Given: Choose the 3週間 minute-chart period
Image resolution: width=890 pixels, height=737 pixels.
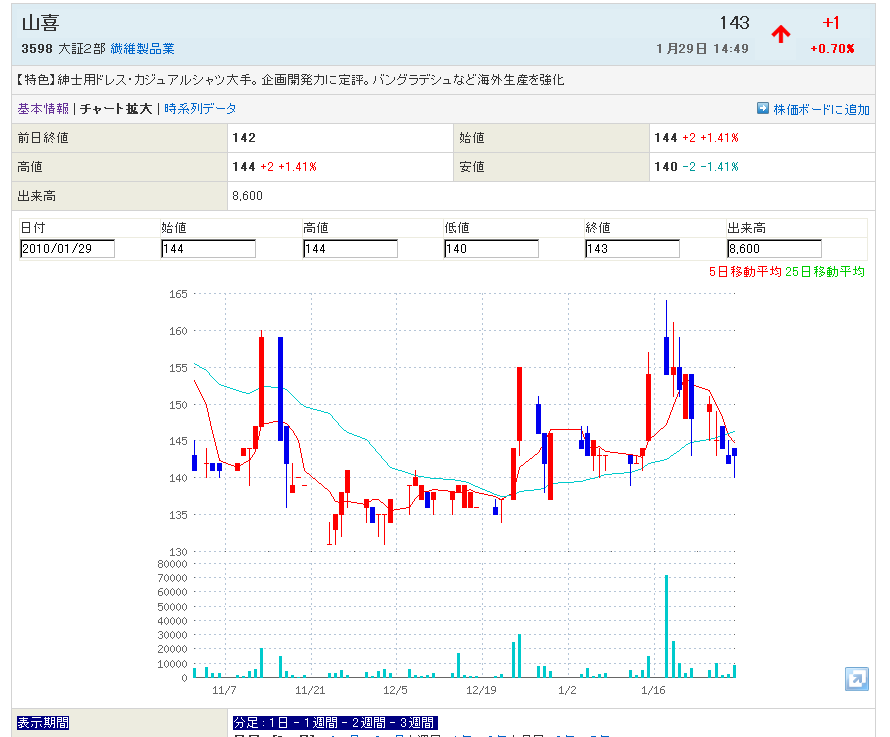Looking at the screenshot, I should pyautogui.click(x=414, y=722).
